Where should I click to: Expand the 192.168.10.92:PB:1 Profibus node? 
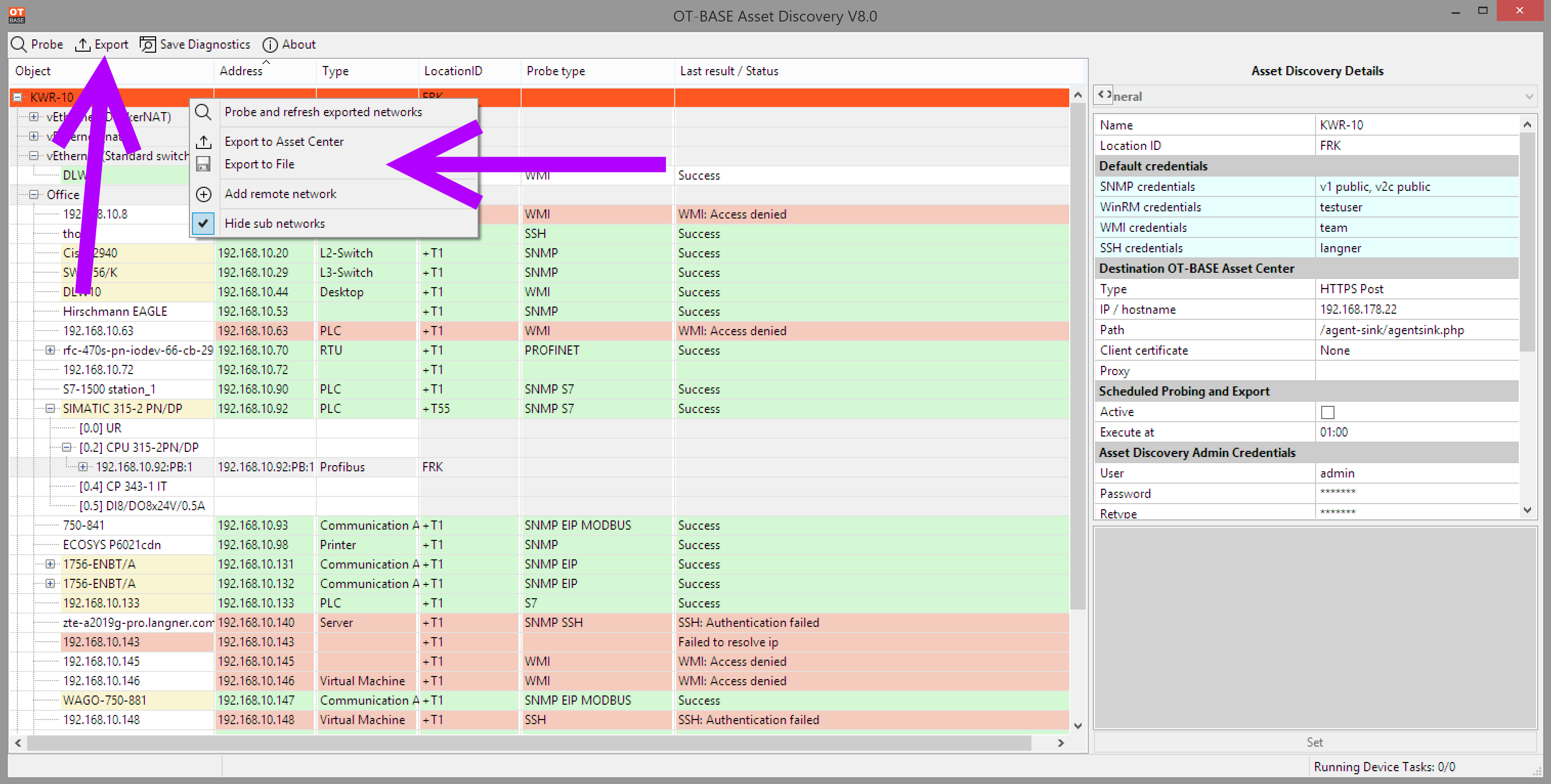pyautogui.click(x=83, y=467)
